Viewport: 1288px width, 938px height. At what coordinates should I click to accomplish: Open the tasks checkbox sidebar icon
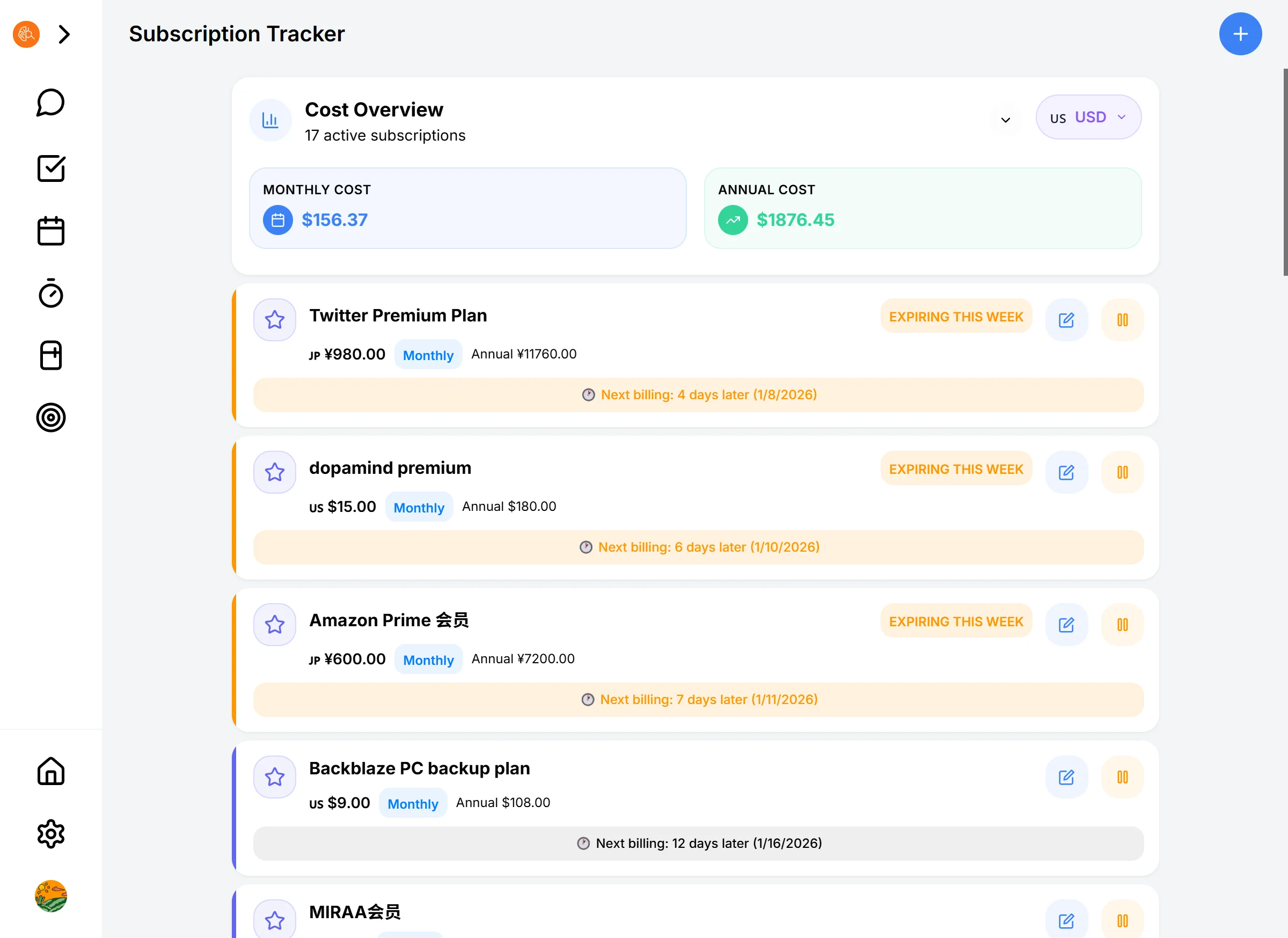[x=50, y=168]
